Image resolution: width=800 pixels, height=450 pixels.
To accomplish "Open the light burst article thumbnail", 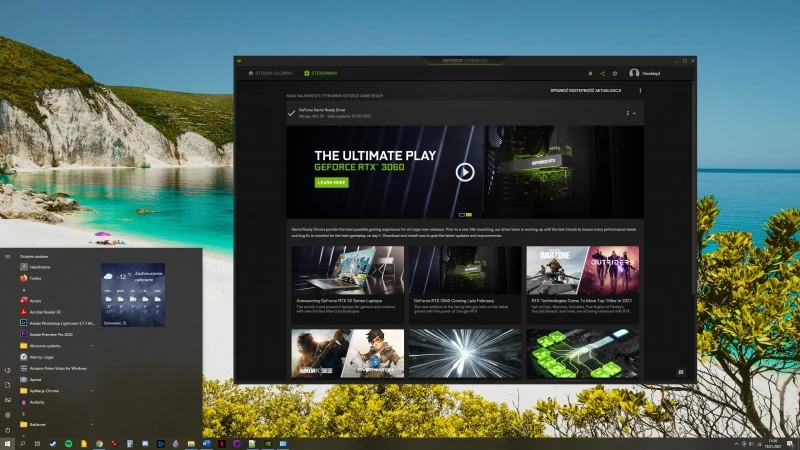I will (465, 353).
